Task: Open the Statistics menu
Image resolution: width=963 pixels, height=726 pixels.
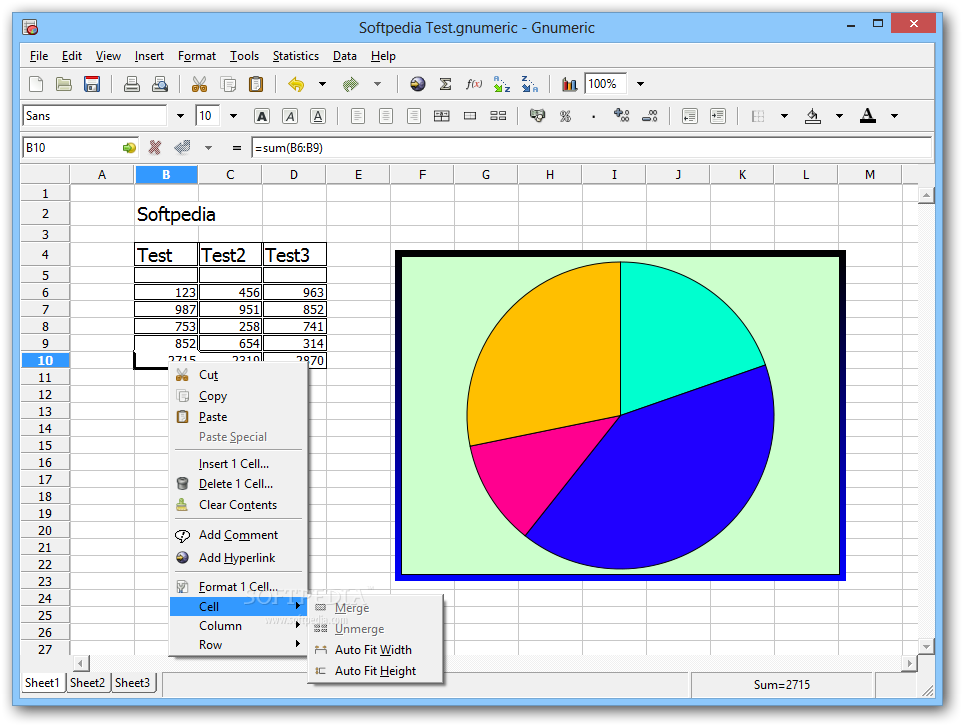Action: tap(295, 56)
